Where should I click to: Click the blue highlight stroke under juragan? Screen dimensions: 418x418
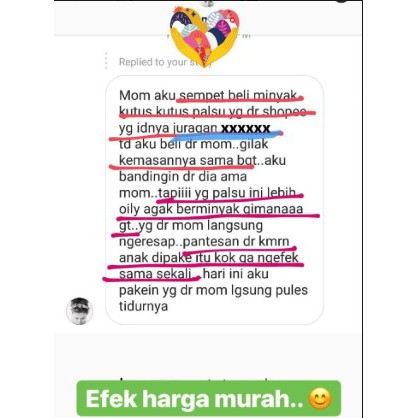(x=228, y=135)
